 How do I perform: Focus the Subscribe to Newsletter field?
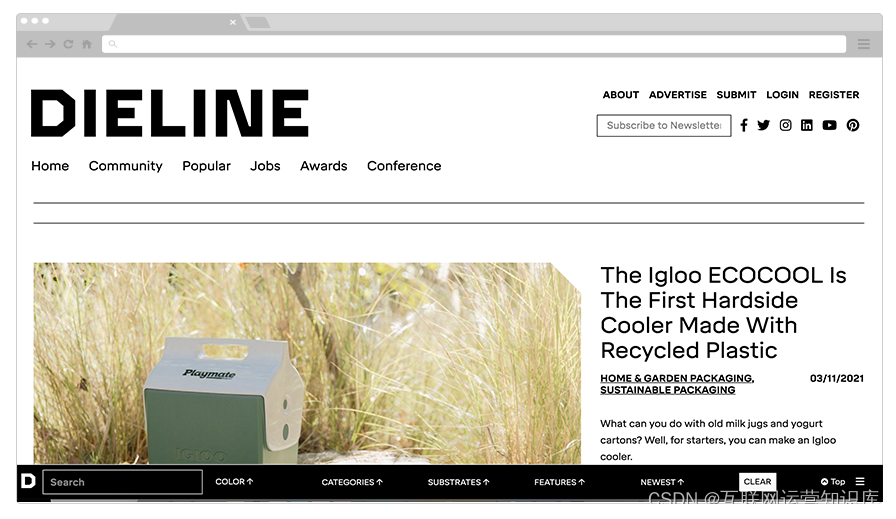664,125
